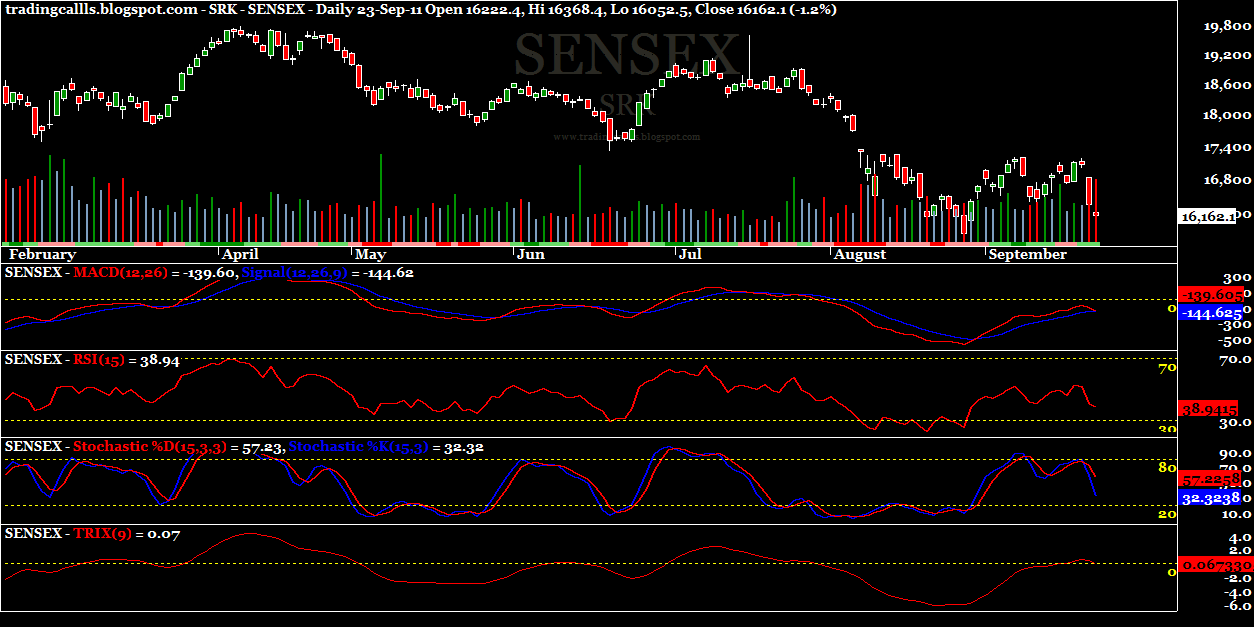Click the September label on the time axis
1254x627 pixels.
tap(1027, 255)
